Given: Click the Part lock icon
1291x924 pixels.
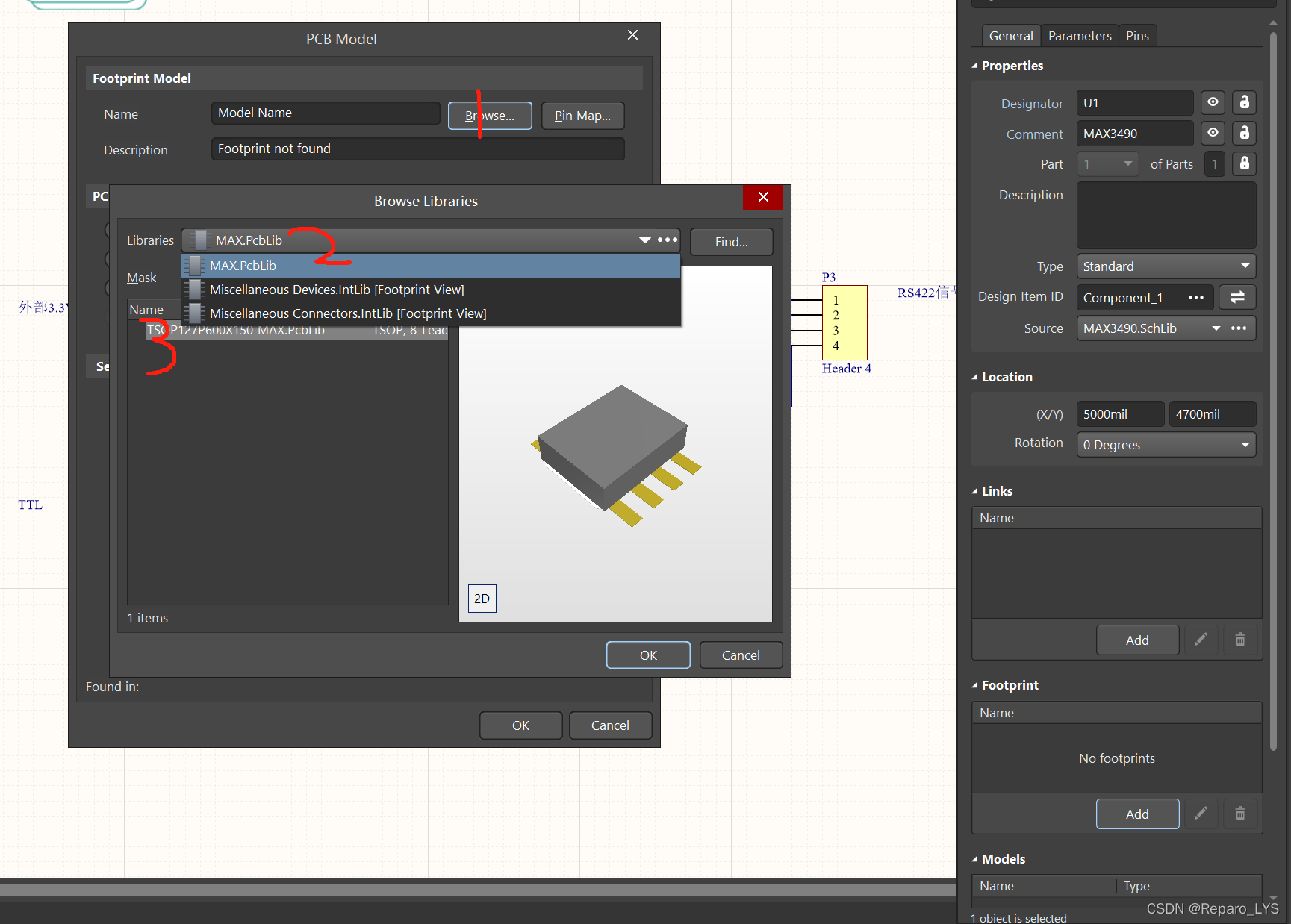Looking at the screenshot, I should [x=1244, y=164].
